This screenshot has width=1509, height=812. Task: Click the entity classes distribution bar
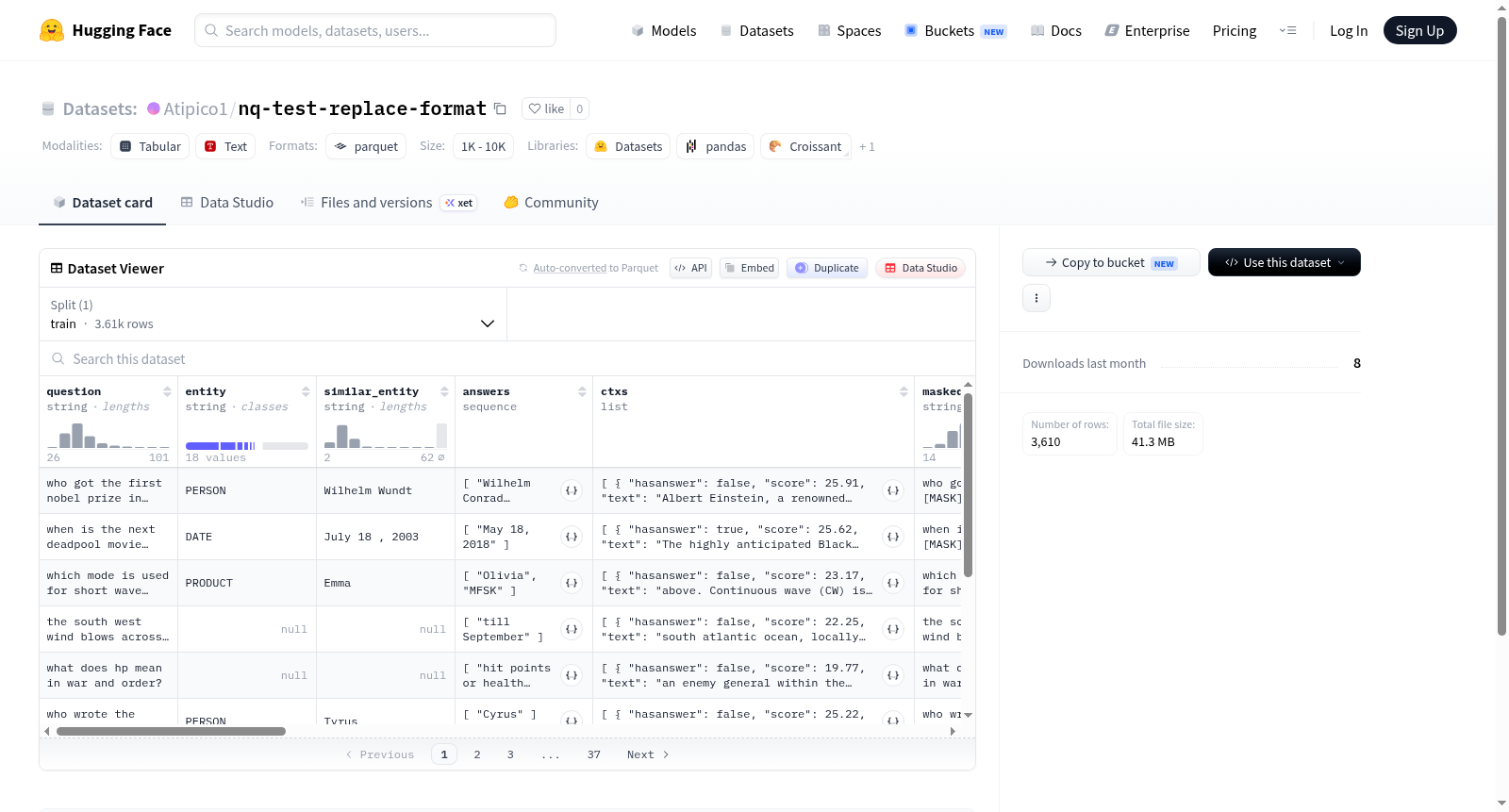click(246, 445)
